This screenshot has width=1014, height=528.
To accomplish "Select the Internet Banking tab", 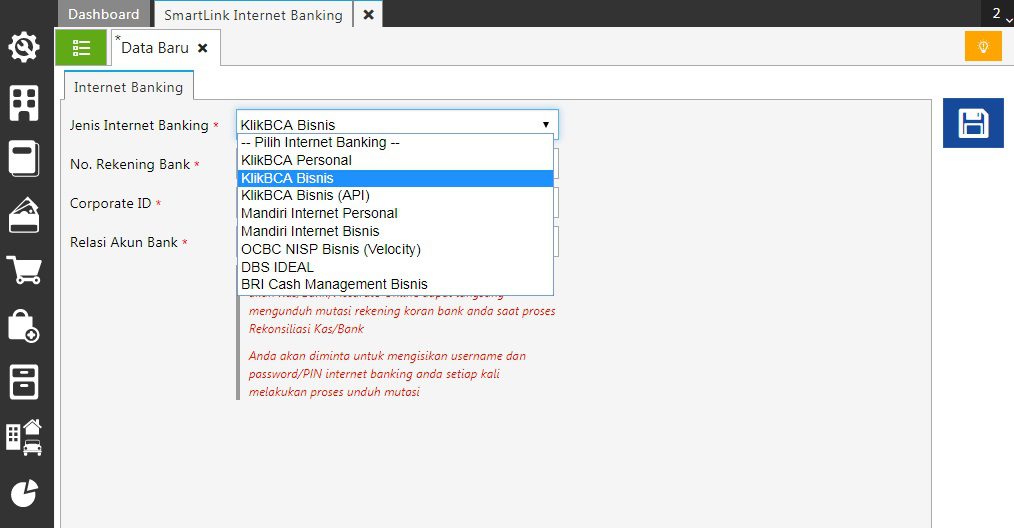I will coord(128,87).
